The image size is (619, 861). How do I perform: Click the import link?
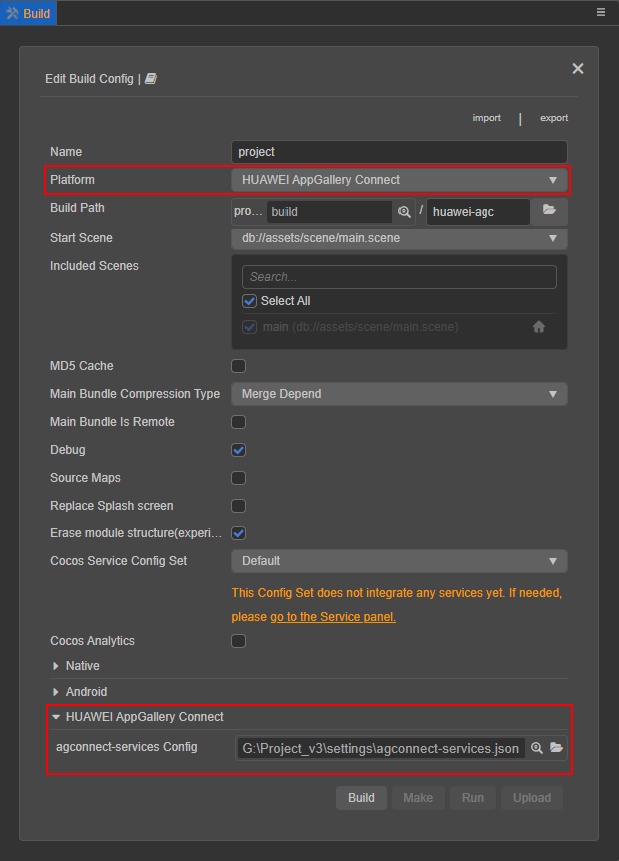coord(487,118)
